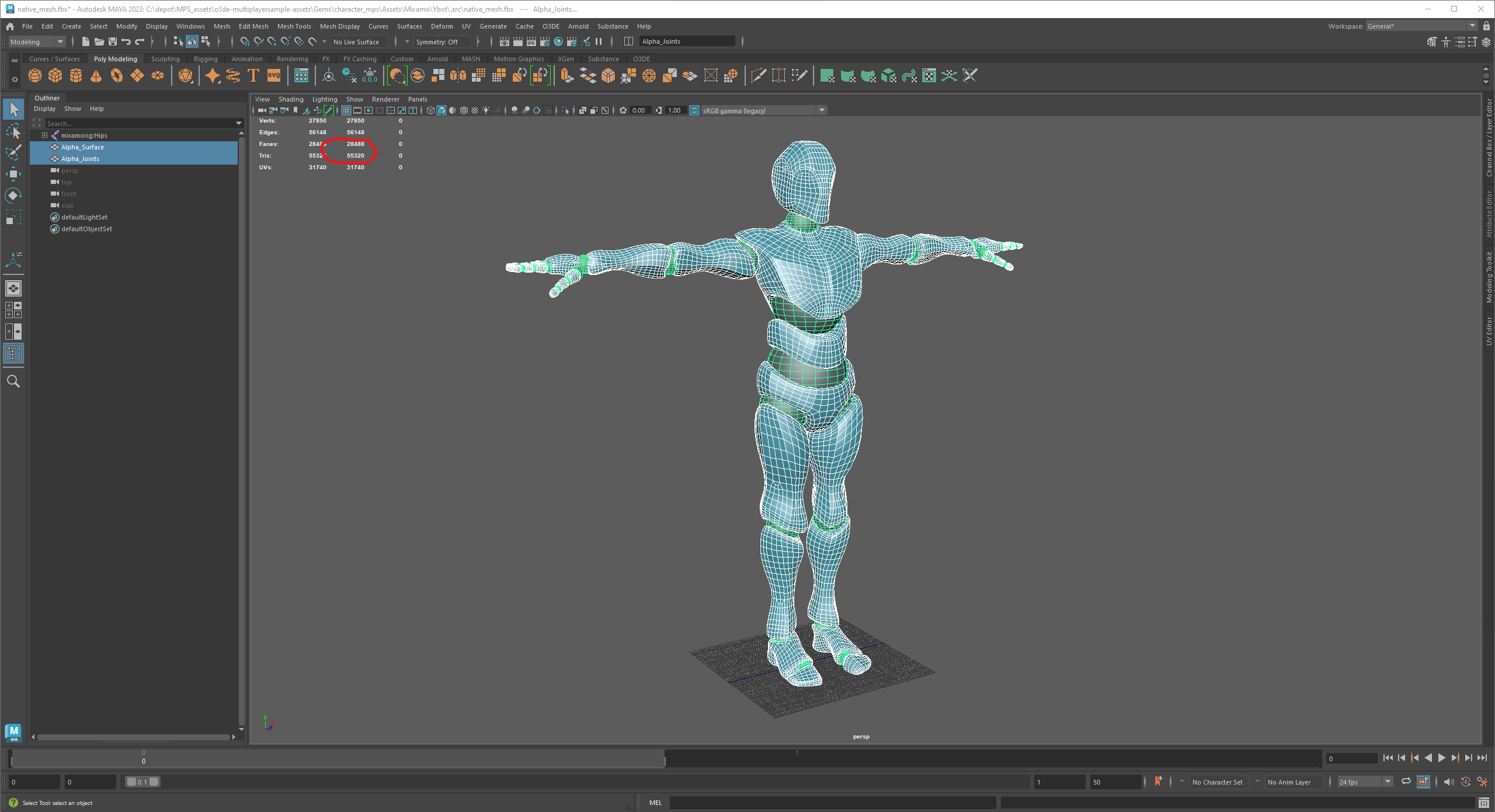Create a polygon cylinder from the shelf
The image size is (1495, 812).
[x=76, y=76]
